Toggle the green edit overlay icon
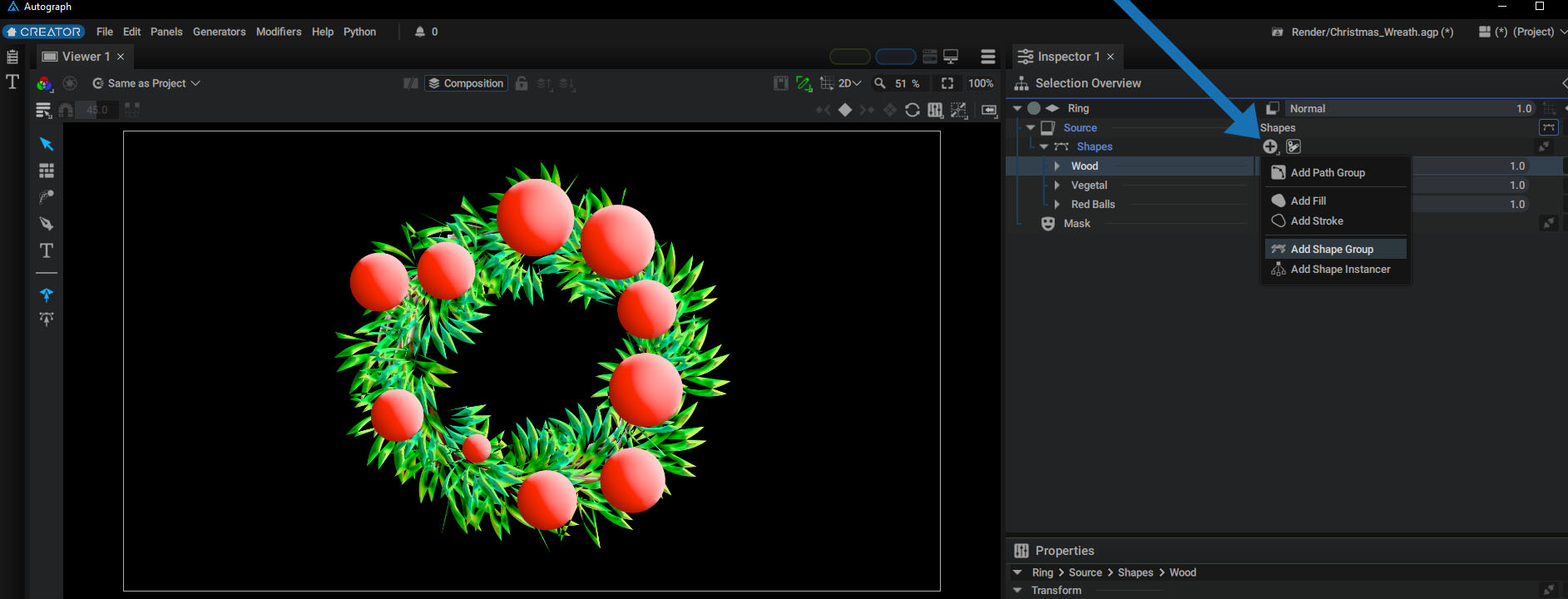 (x=804, y=83)
